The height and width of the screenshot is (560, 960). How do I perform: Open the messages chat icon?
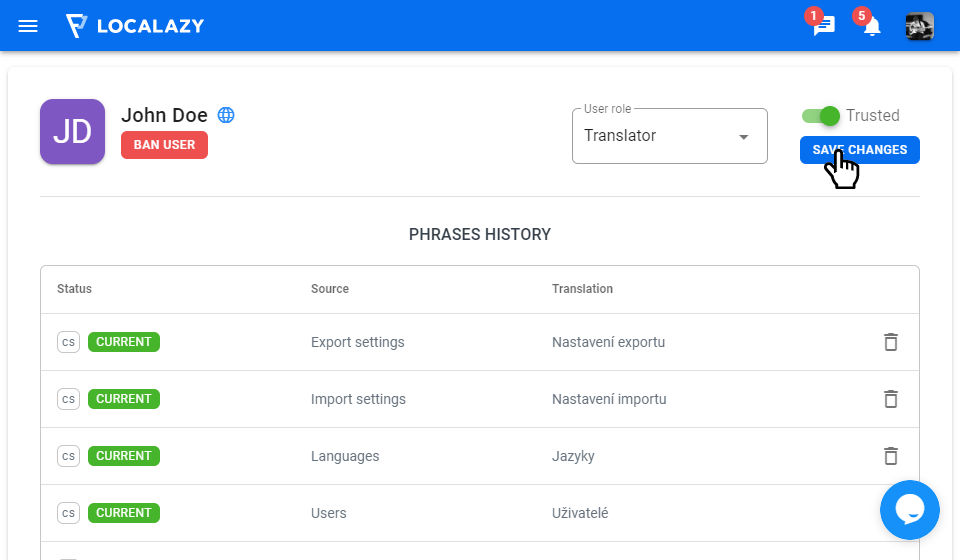(x=823, y=27)
